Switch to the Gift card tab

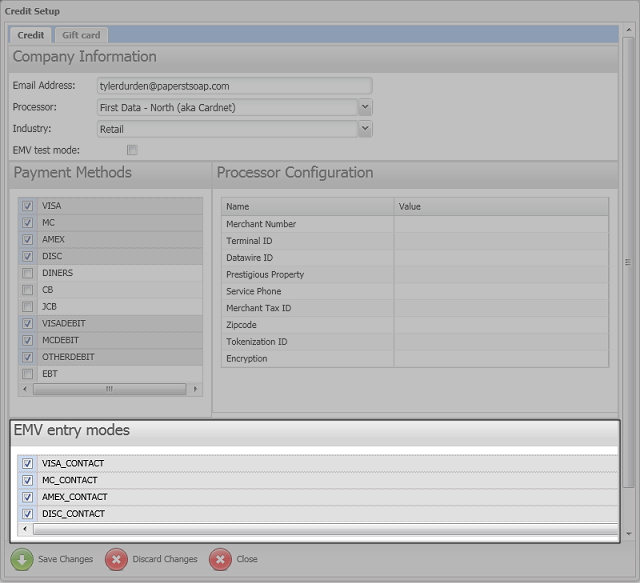81,35
